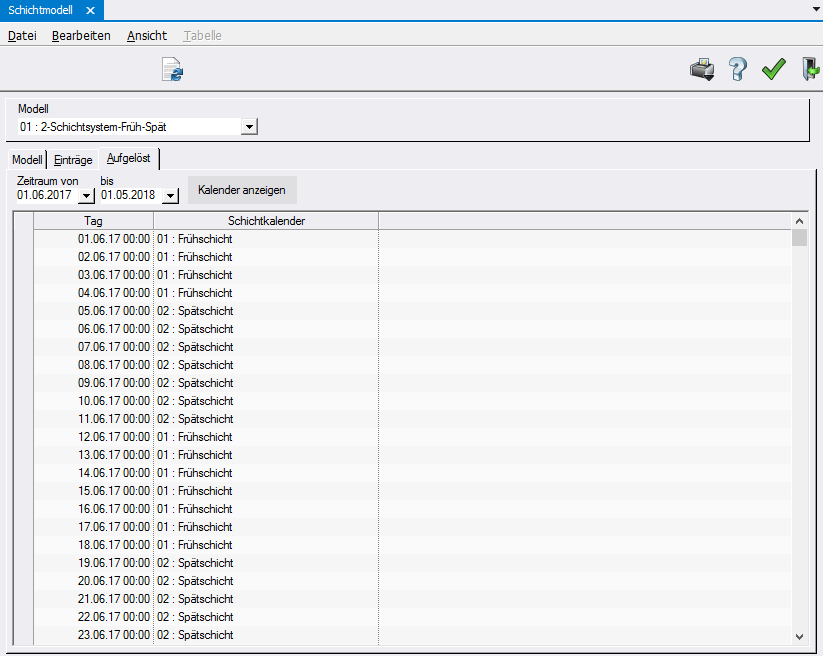Click the scrollbar down arrow
823x656 pixels.
(x=799, y=636)
